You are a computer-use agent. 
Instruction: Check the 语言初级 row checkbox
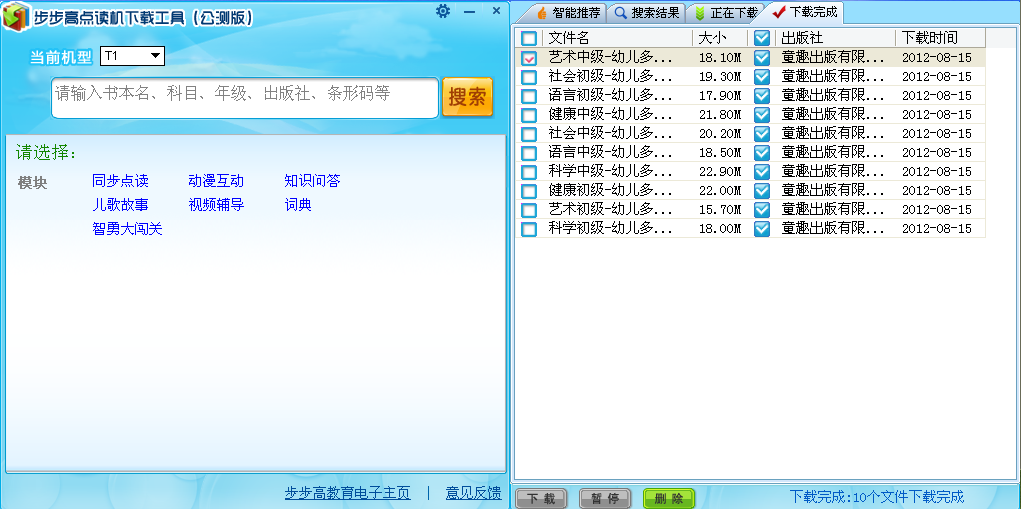[529, 96]
